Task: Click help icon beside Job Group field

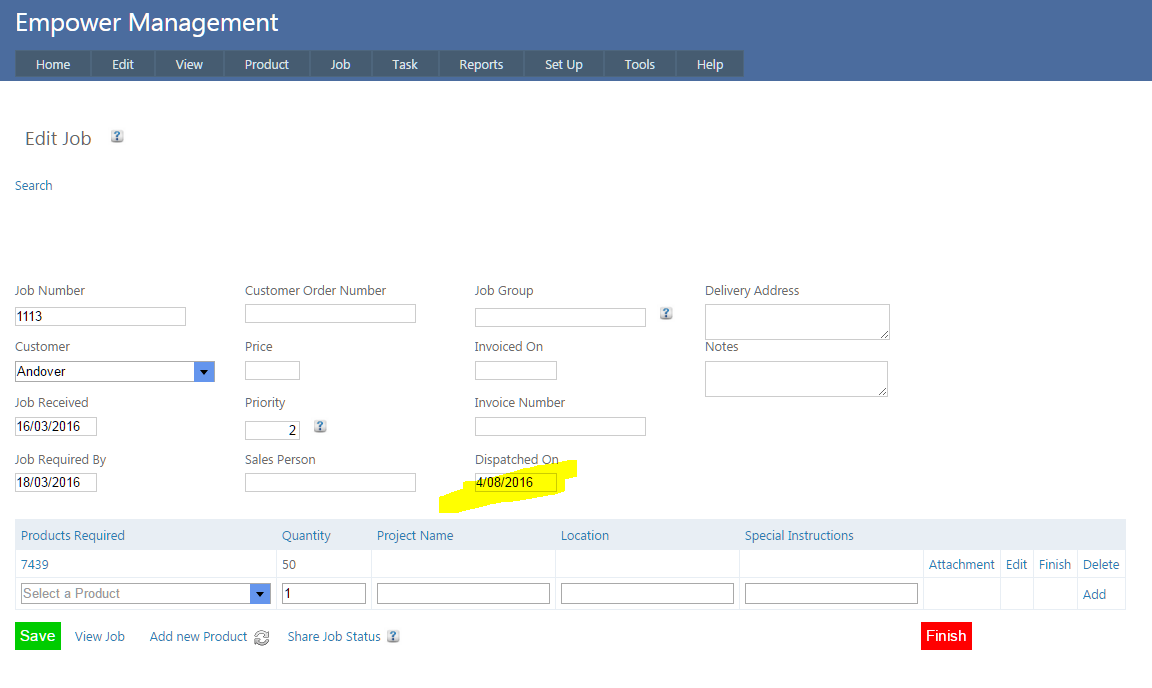Action: pyautogui.click(x=666, y=313)
